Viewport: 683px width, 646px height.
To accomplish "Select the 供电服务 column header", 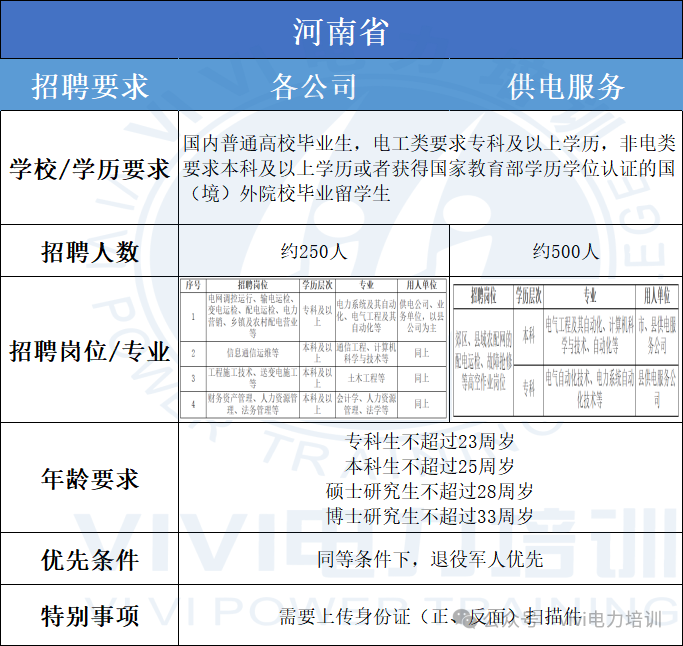I will pos(565,86).
